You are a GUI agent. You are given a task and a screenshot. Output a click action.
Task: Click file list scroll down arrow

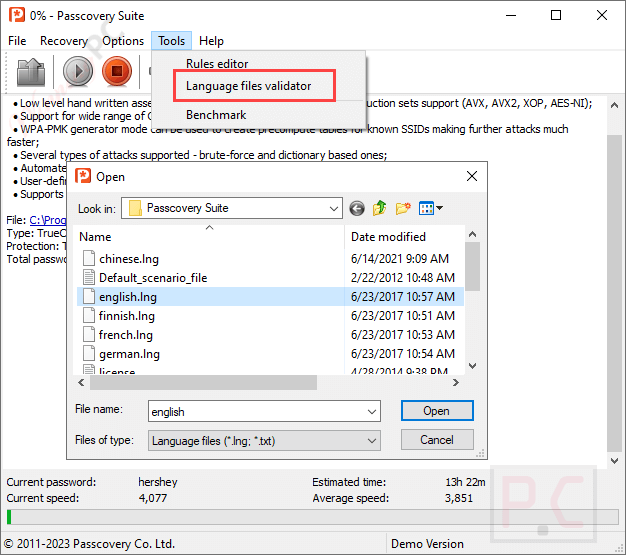point(472,366)
